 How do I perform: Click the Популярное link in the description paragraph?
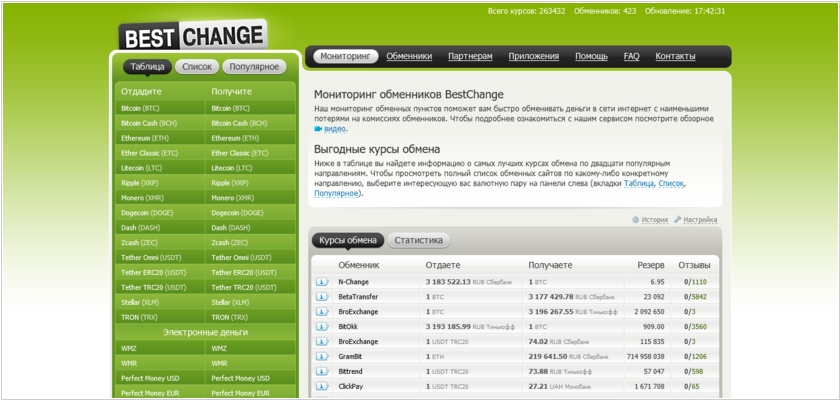[x=336, y=193]
